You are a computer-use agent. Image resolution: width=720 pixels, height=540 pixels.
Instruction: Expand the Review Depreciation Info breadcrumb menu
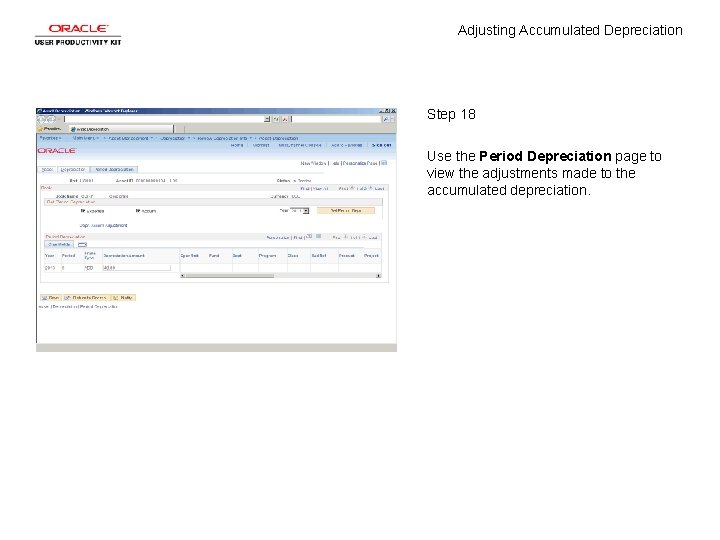[x=225, y=138]
